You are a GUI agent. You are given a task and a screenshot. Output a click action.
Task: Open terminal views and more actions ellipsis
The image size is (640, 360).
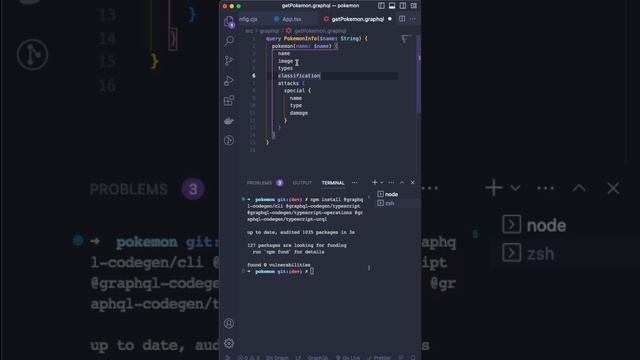(x=391, y=182)
